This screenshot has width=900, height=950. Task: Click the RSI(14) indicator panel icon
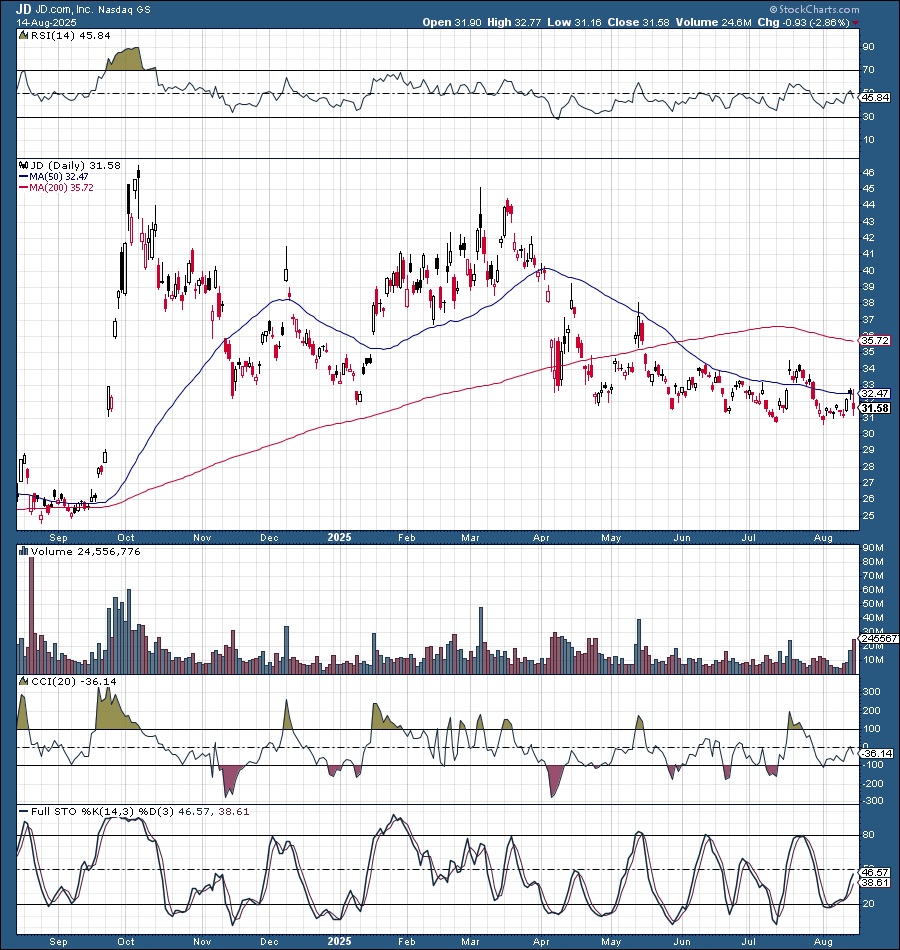click(x=21, y=34)
